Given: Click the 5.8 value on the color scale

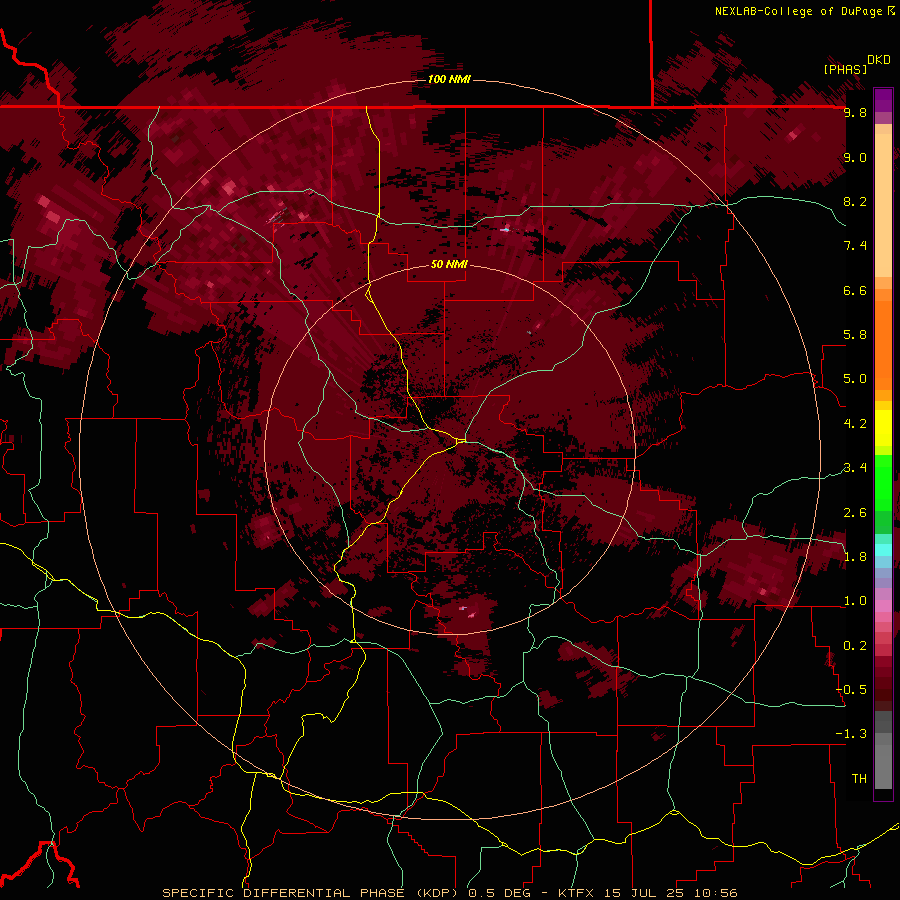Looking at the screenshot, I should [x=855, y=335].
